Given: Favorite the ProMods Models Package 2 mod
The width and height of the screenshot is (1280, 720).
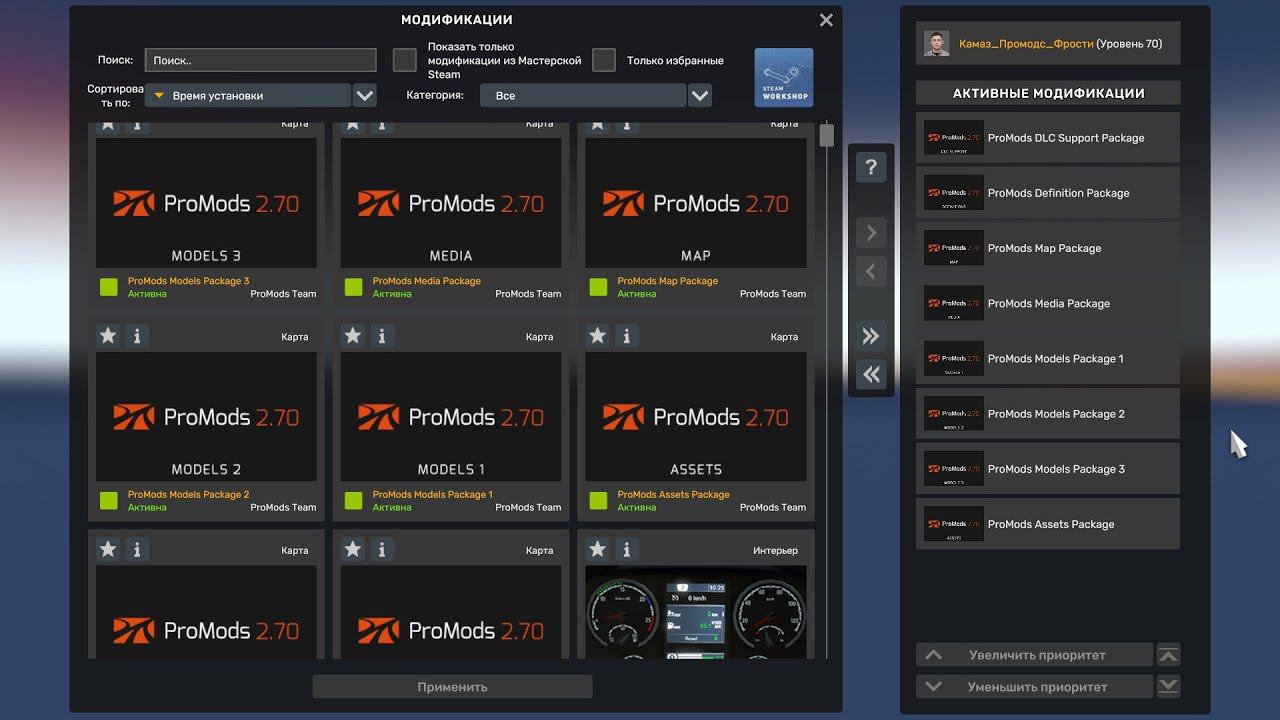Looking at the screenshot, I should coord(108,336).
